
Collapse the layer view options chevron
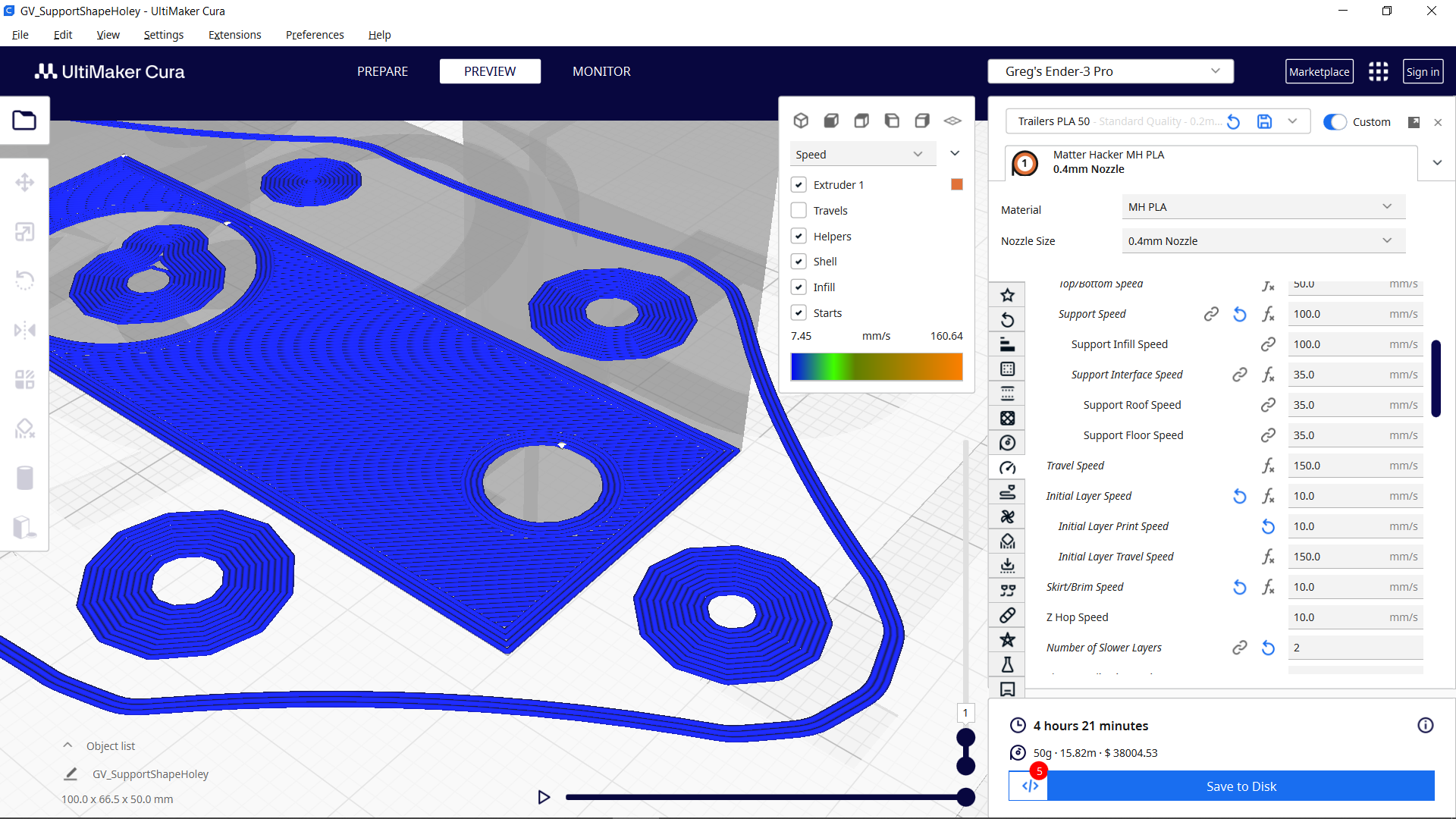[x=955, y=153]
